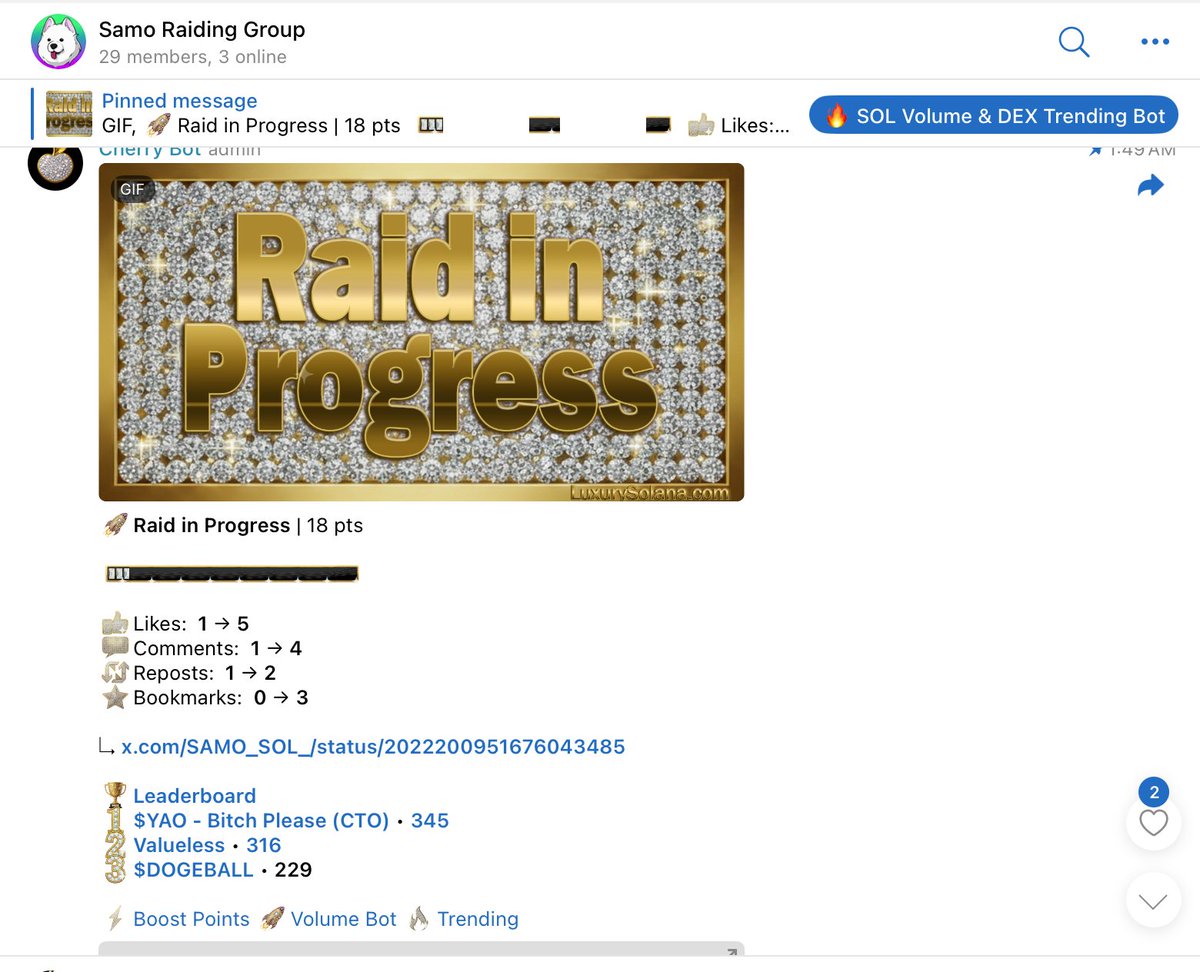Click the raid progress bar
1200x972 pixels.
pos(232,574)
